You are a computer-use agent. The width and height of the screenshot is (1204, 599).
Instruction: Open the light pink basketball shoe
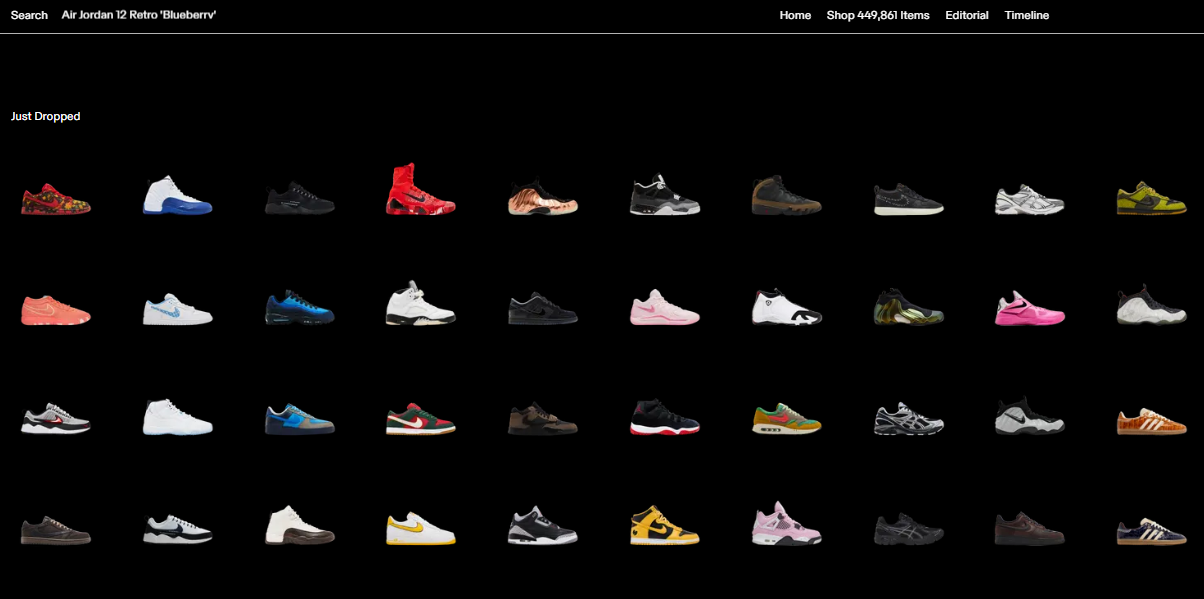[665, 308]
